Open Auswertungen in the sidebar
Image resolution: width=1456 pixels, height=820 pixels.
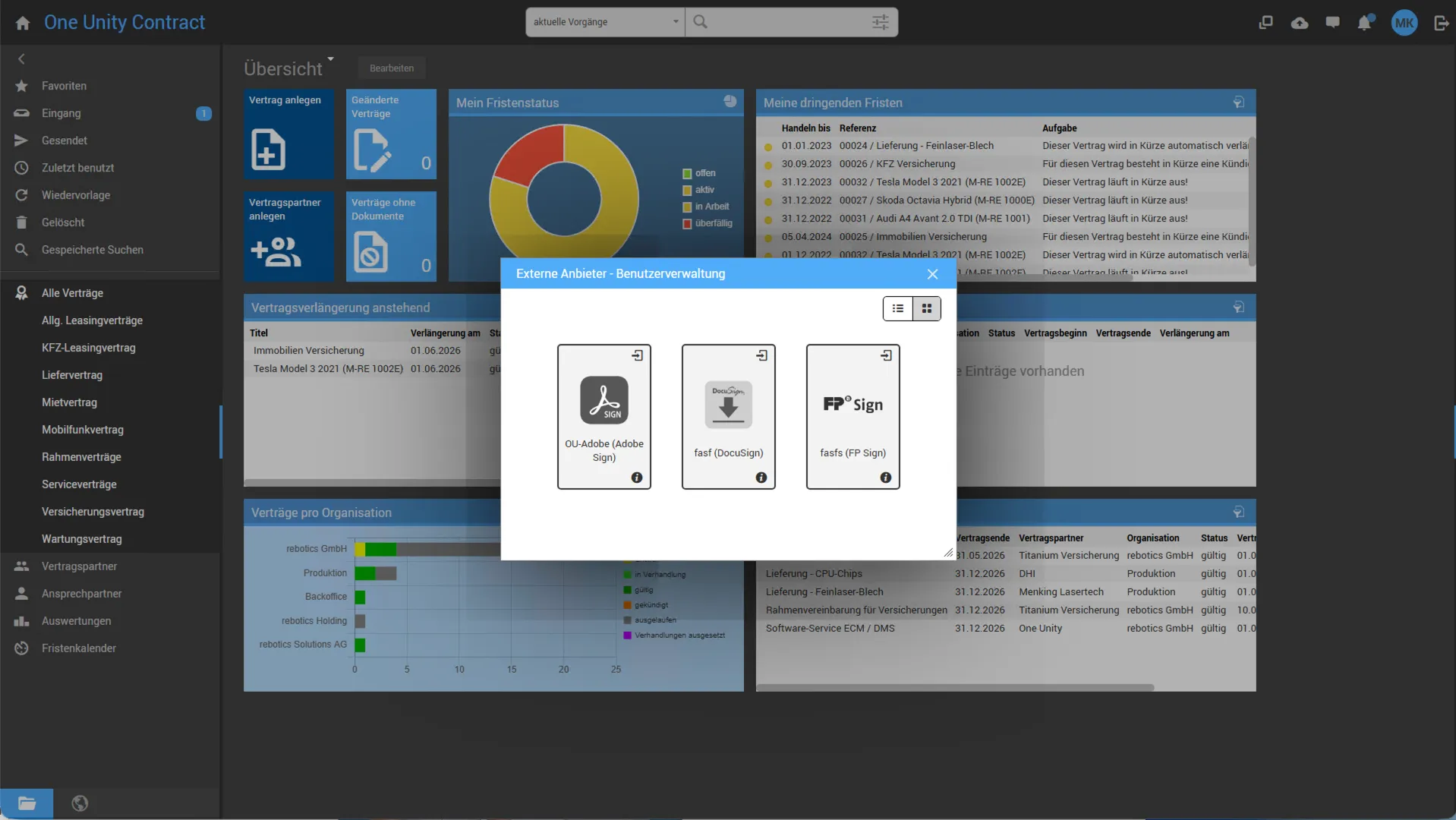pyautogui.click(x=110, y=621)
